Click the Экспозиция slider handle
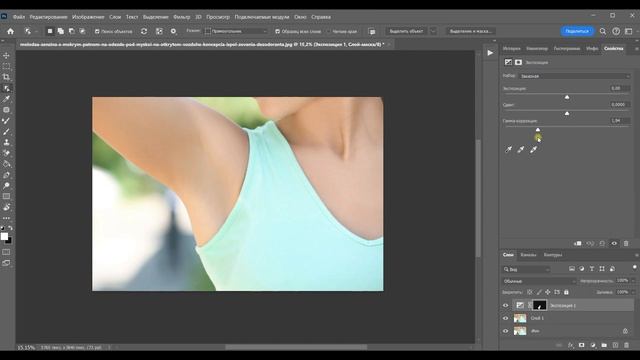This screenshot has width=640, height=360. pyautogui.click(x=567, y=97)
